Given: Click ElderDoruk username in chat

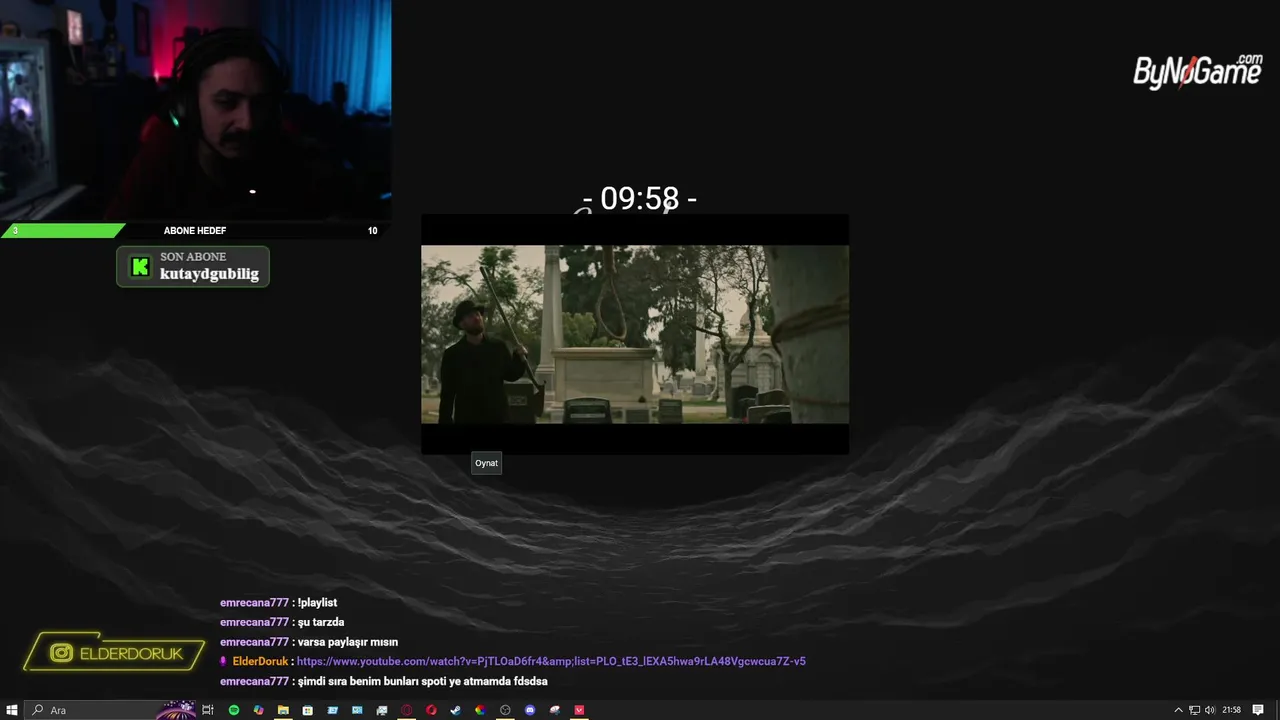Looking at the screenshot, I should 260,661.
